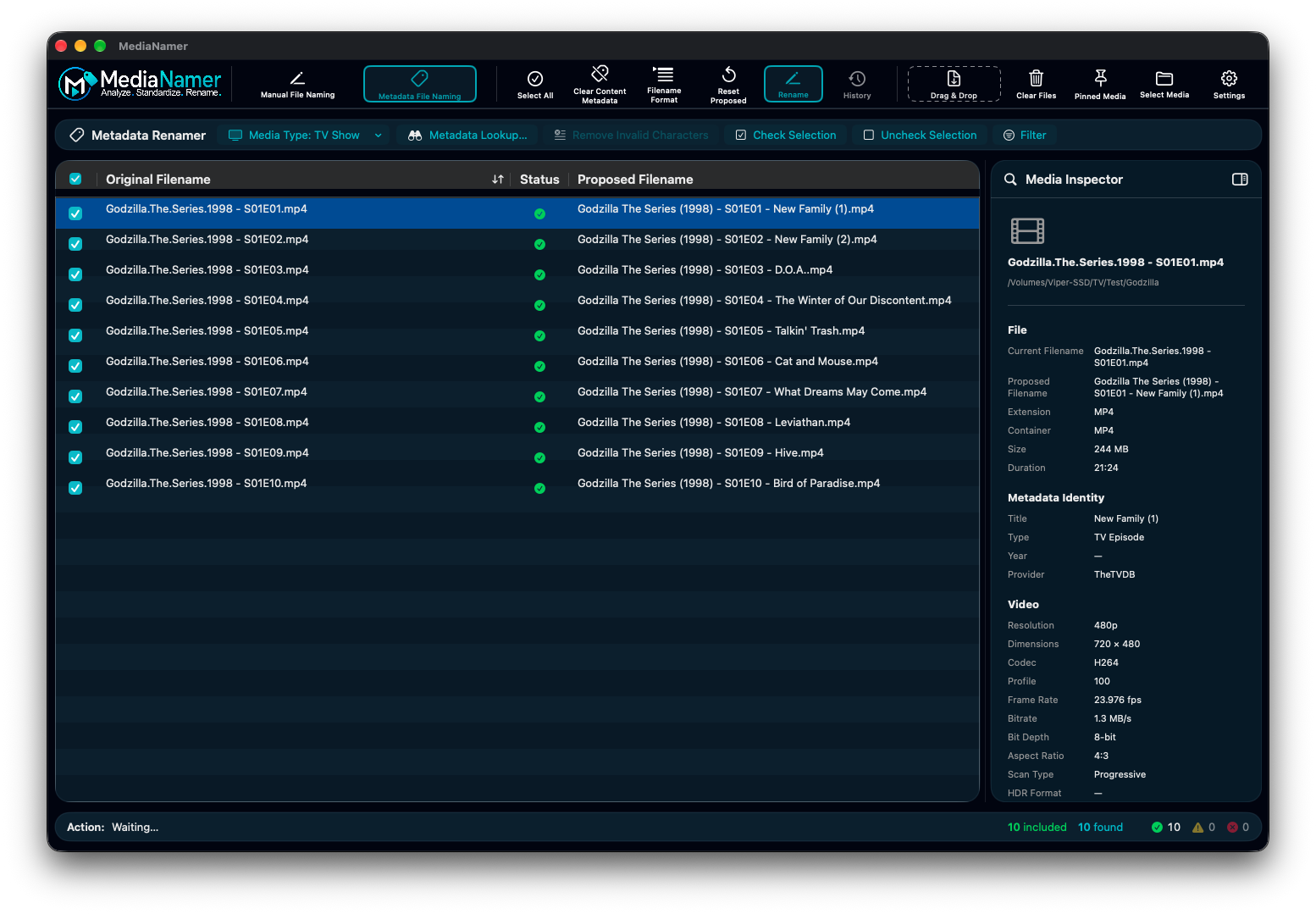
Task: Click the 'New Family (1)' title value
Action: (1126, 518)
